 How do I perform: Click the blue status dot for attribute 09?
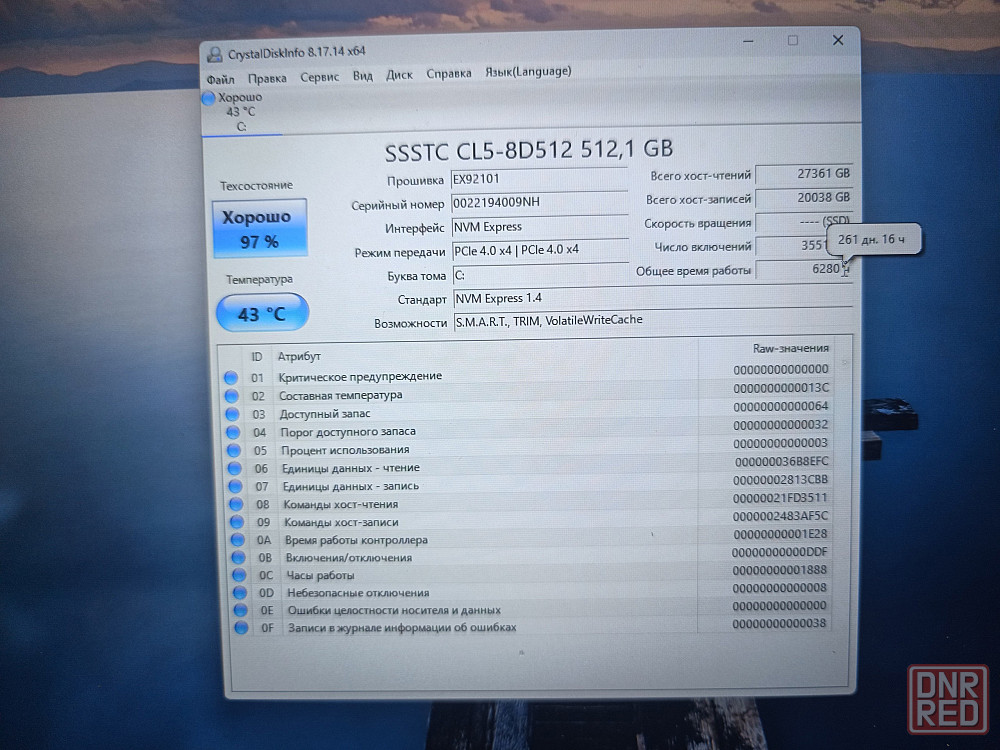(x=237, y=522)
